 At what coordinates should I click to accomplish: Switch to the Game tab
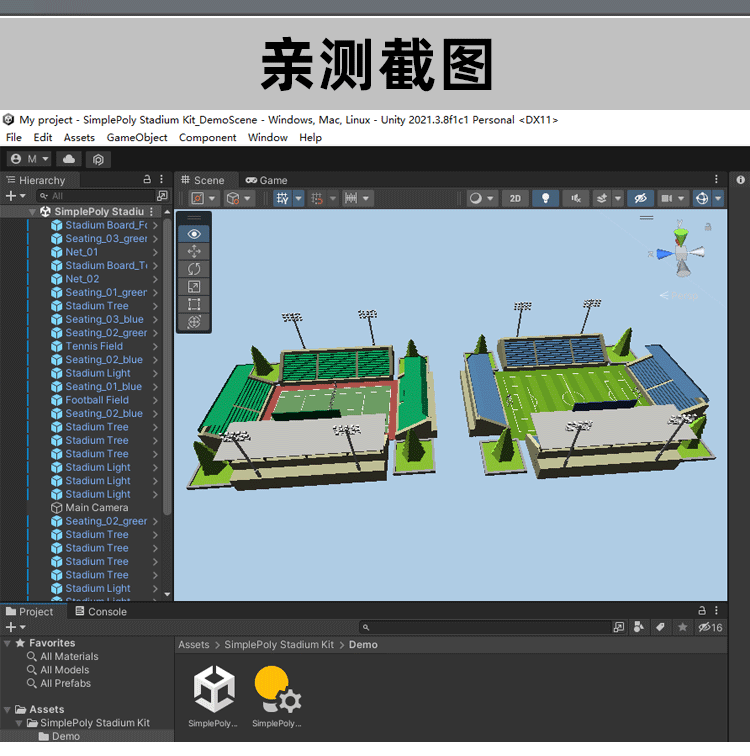coord(266,180)
